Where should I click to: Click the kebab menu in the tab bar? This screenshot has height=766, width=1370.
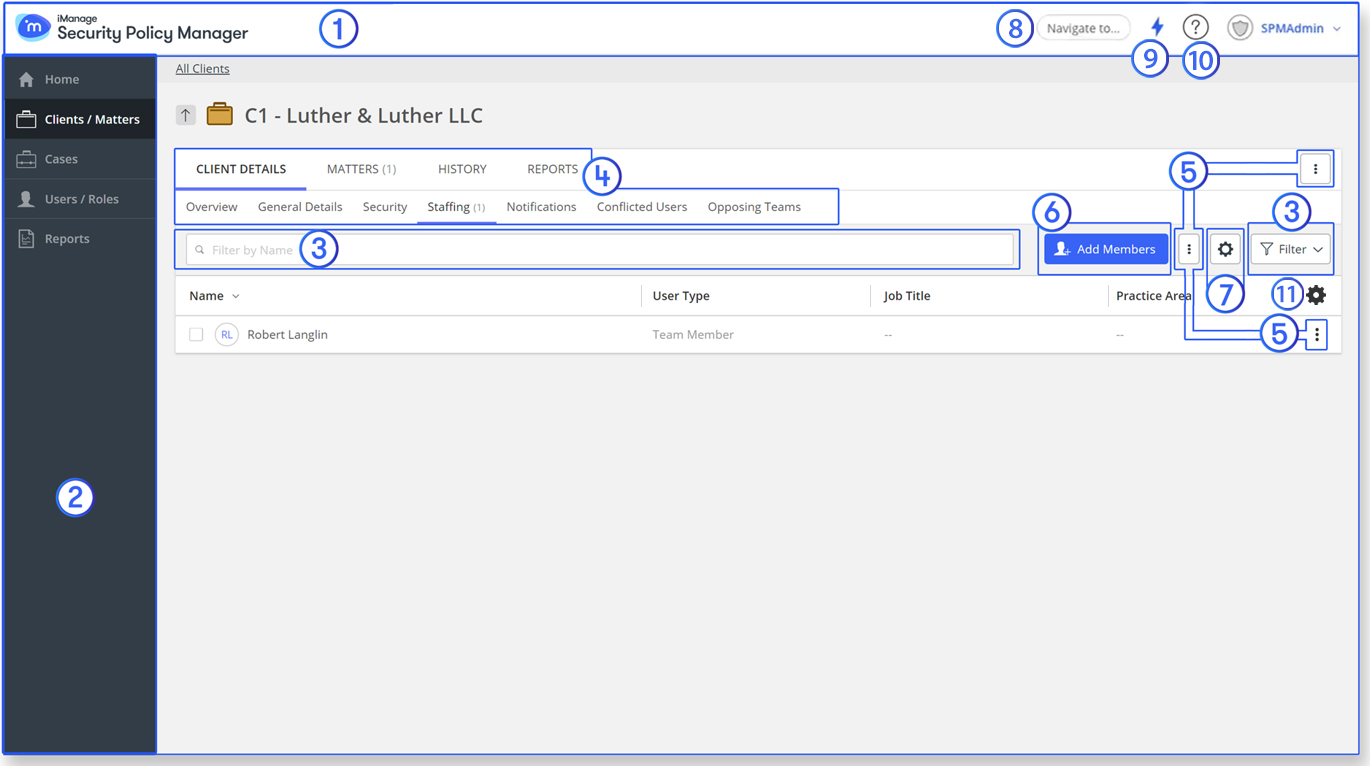pos(1315,169)
